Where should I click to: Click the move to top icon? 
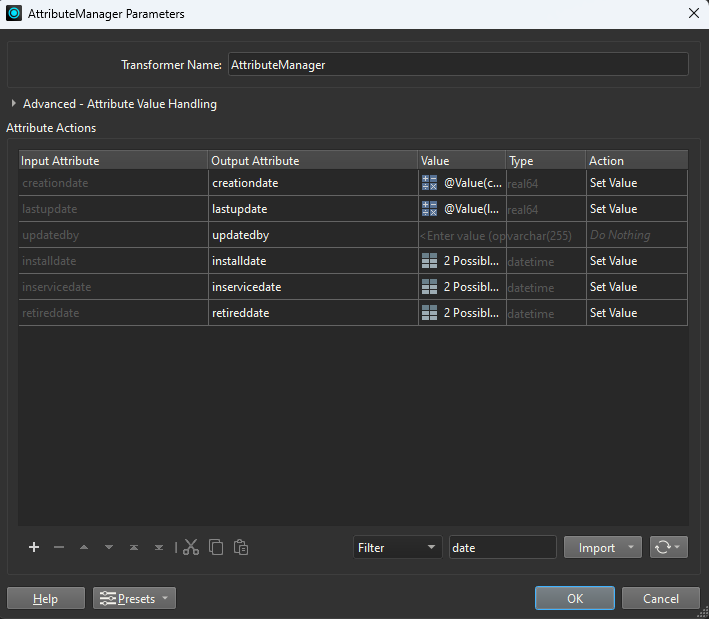click(134, 547)
